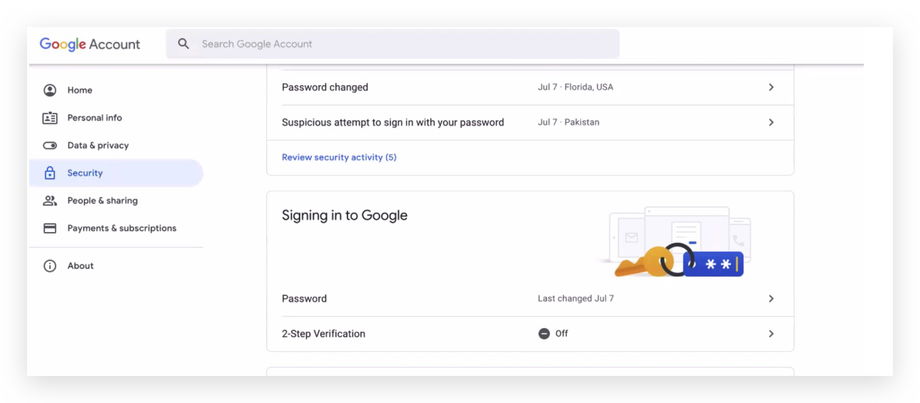The height and width of the screenshot is (403, 920).
Task: Open Review security activity (5) link
Action: coord(339,157)
